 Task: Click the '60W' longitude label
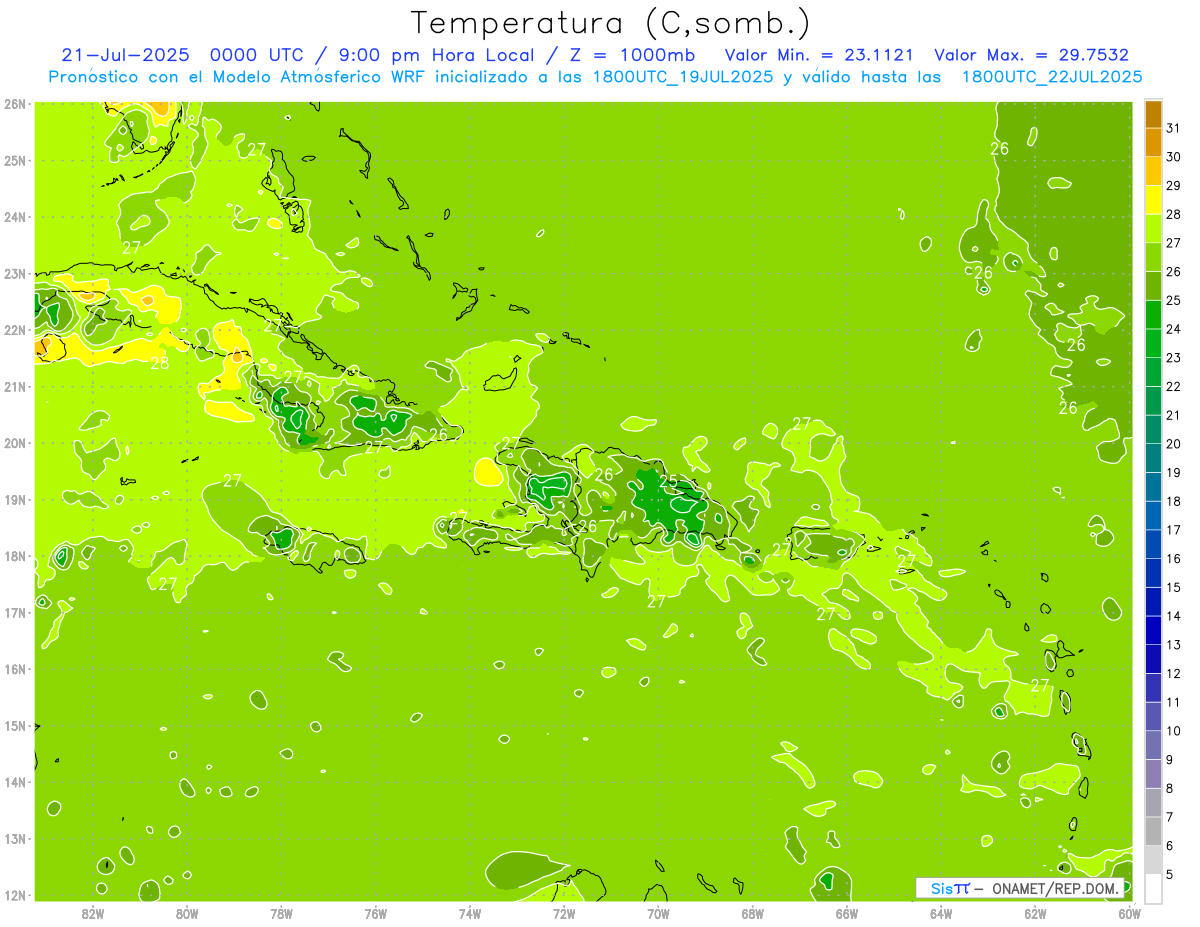click(x=1130, y=913)
